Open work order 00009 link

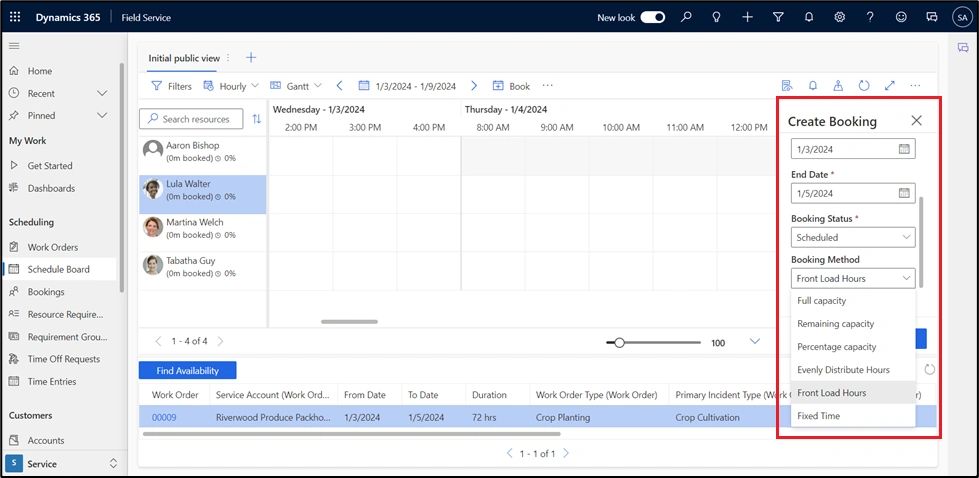point(164,417)
